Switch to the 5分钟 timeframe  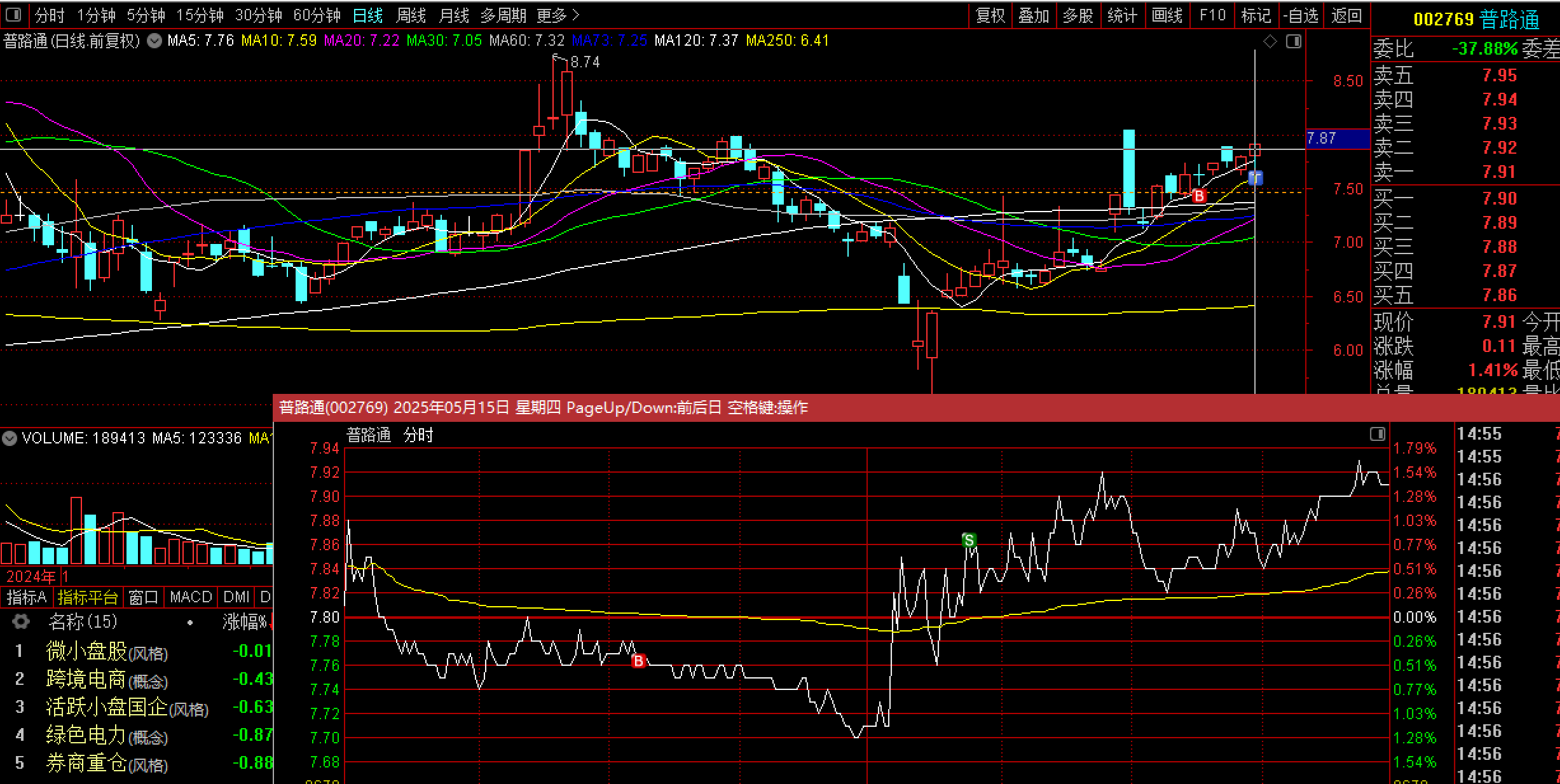[146, 15]
